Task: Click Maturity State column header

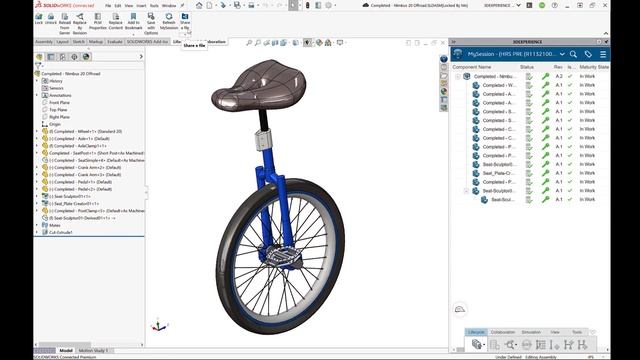Action: pos(594,67)
